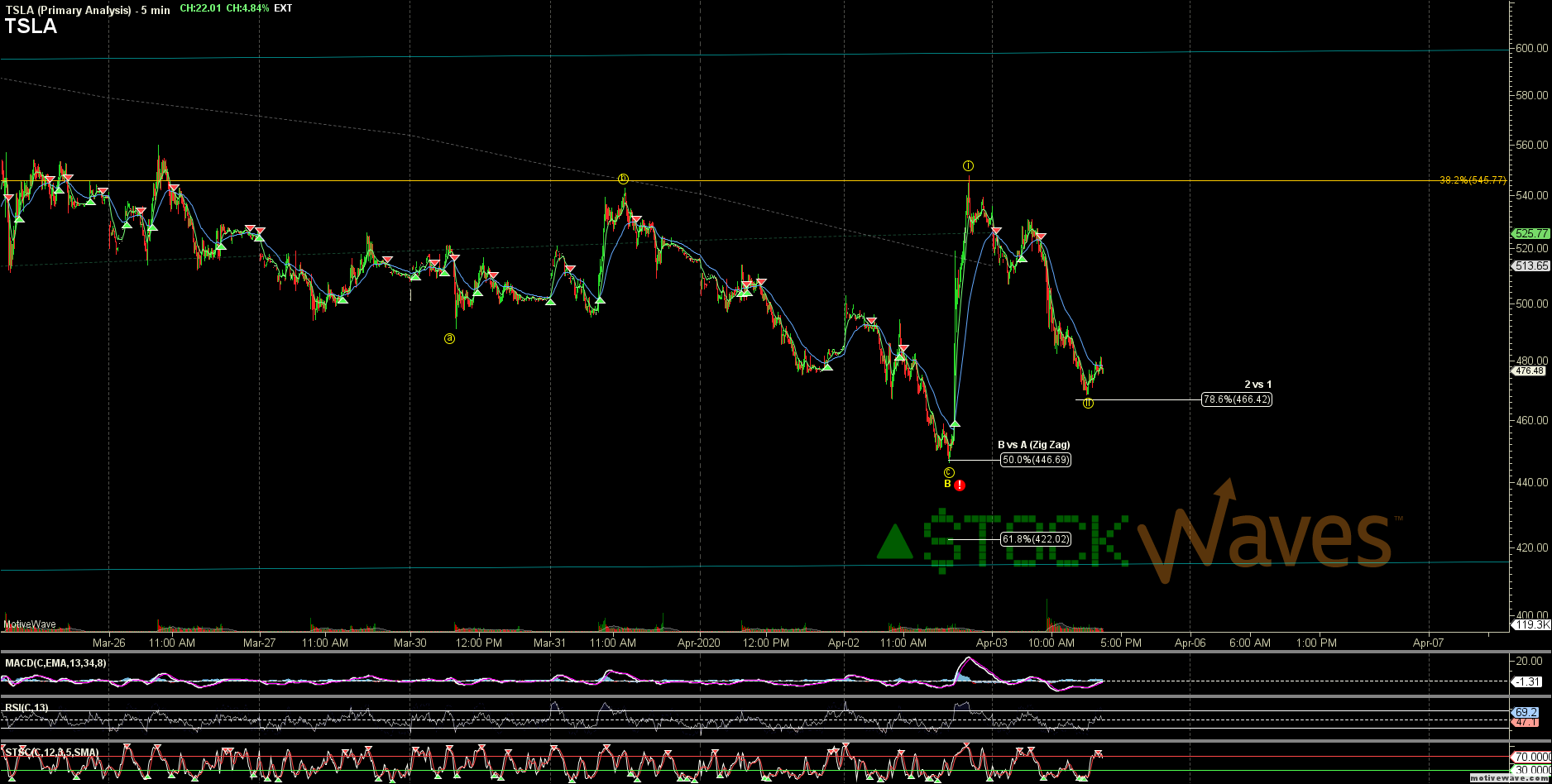Image resolution: width=1552 pixels, height=784 pixels.
Task: Click the Mar-27 date on time axis
Action: [x=259, y=643]
